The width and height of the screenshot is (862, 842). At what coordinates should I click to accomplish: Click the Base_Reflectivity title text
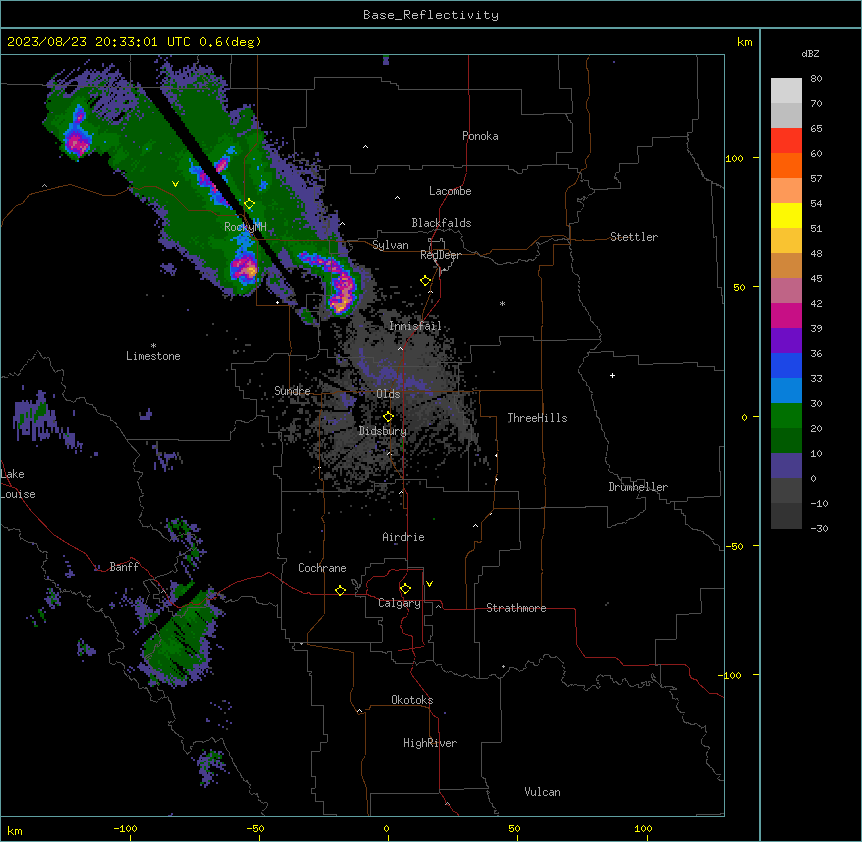coord(430,15)
